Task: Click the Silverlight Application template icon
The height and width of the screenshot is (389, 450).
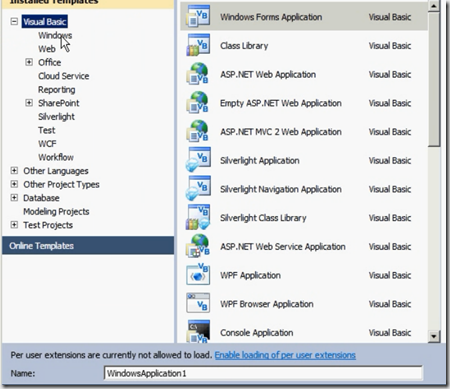Action: coord(198,160)
